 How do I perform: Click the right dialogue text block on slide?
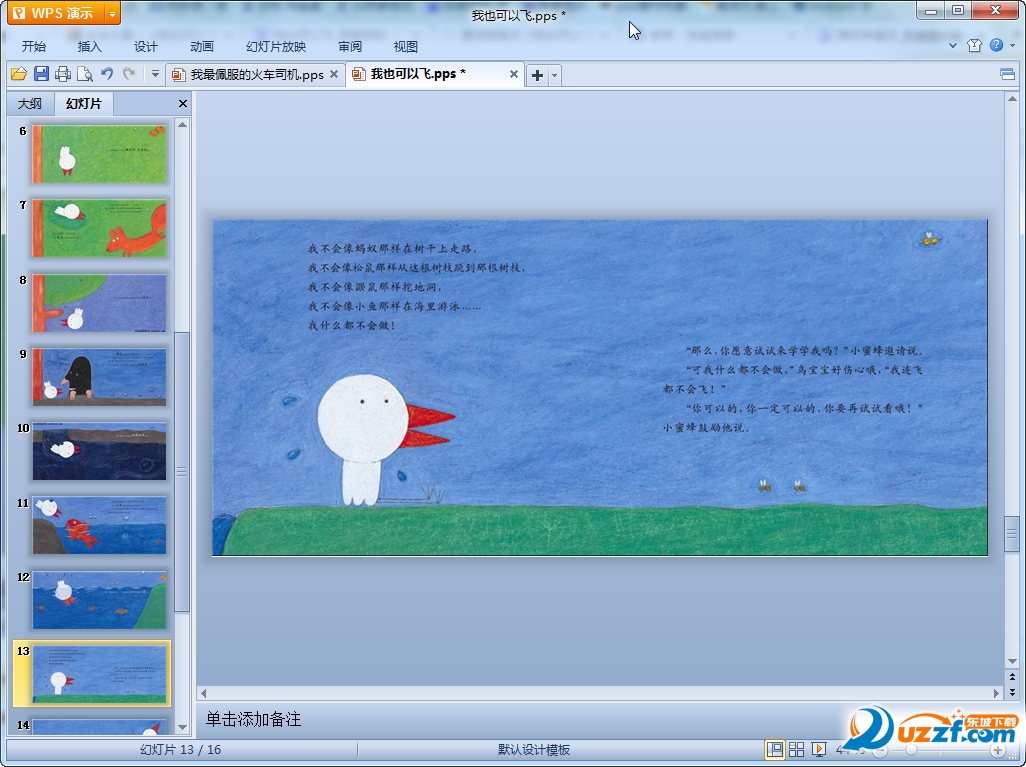coord(793,389)
